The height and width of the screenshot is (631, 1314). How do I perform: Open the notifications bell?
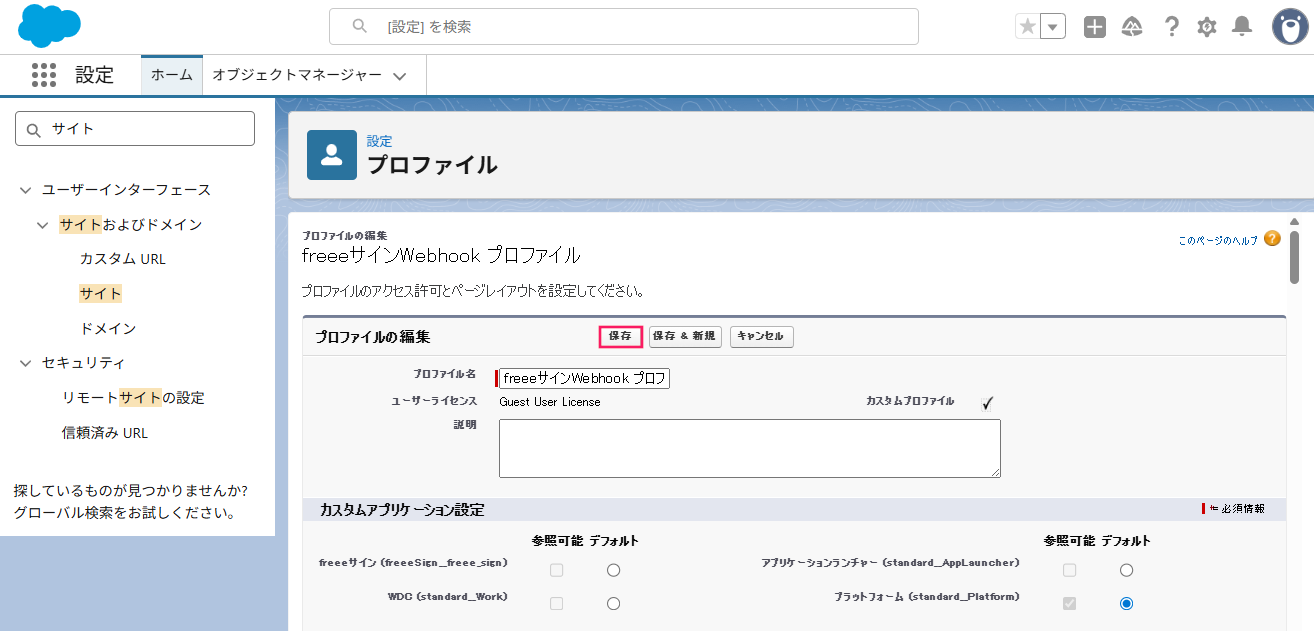coord(1242,27)
